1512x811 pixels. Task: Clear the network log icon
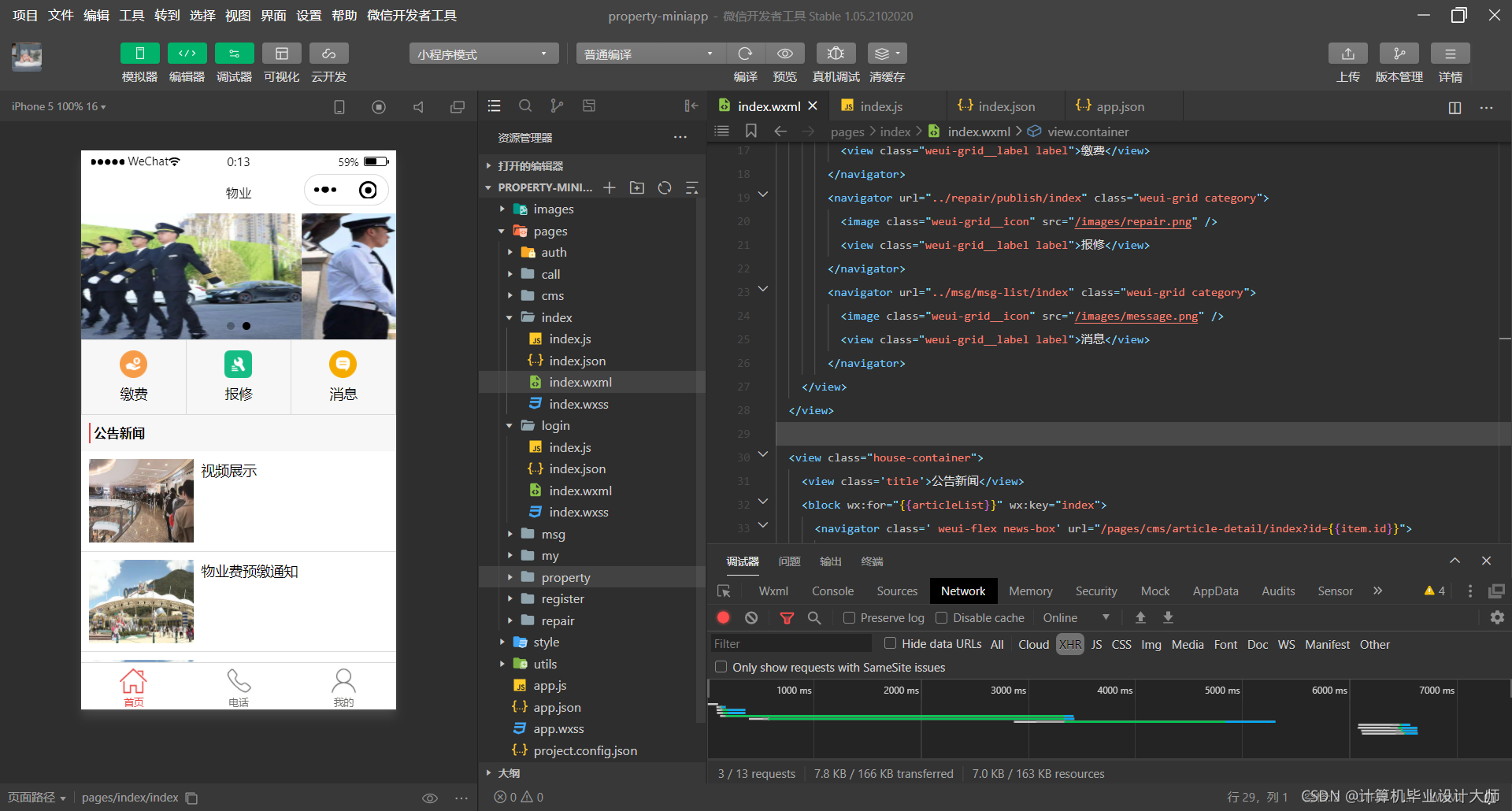tap(751, 618)
